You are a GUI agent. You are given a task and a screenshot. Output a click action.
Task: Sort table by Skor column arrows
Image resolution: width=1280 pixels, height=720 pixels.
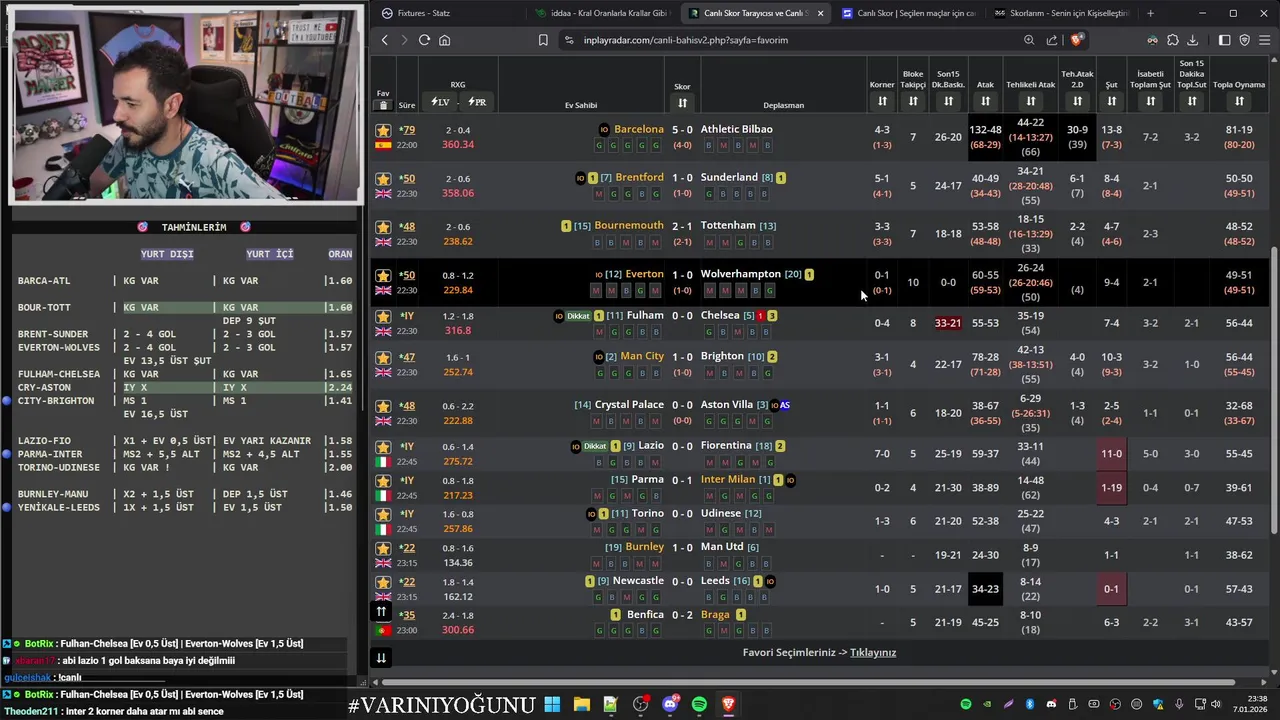point(682,103)
